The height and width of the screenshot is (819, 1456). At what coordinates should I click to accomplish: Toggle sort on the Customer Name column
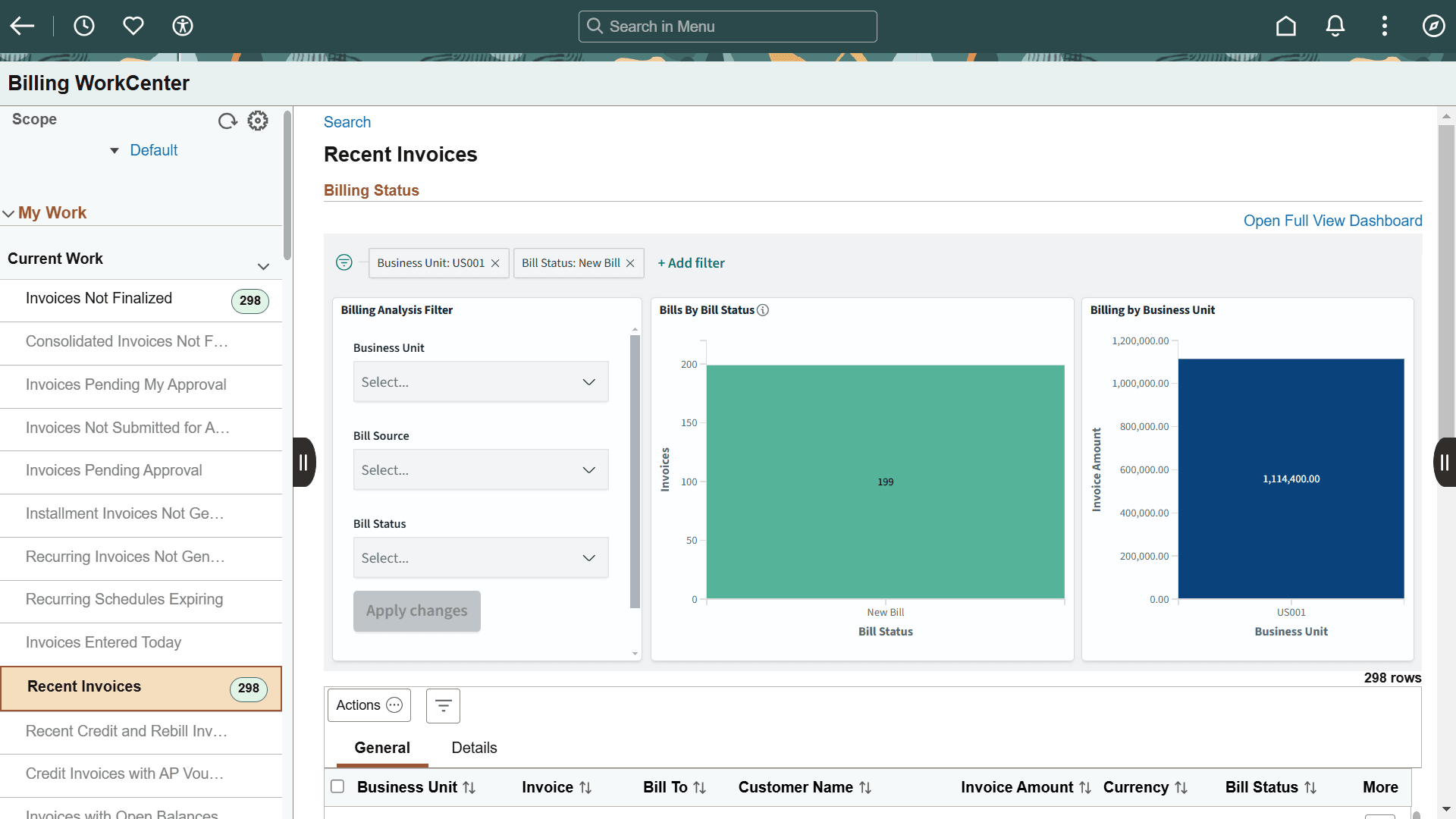pos(868,787)
